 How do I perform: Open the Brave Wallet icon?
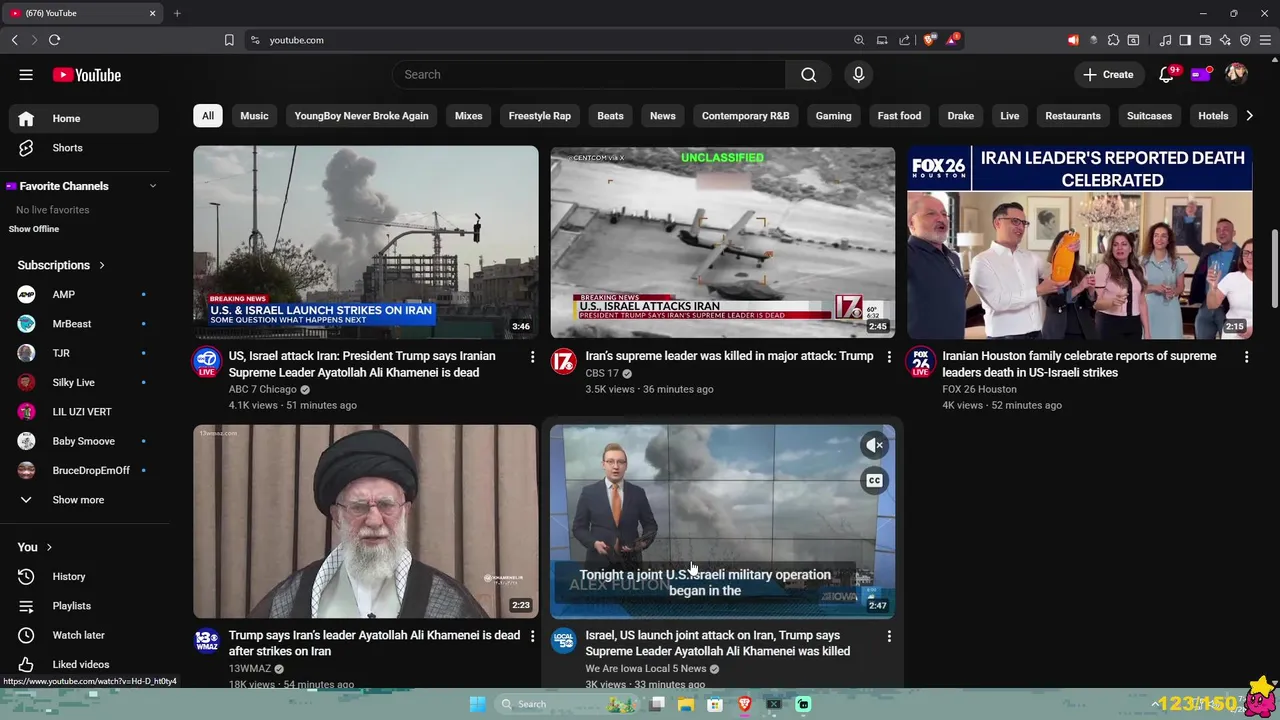(x=1205, y=40)
